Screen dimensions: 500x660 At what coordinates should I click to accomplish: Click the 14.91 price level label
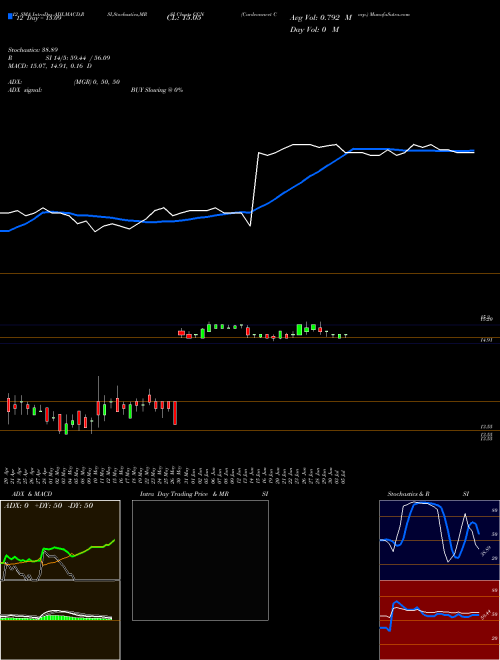click(x=487, y=340)
